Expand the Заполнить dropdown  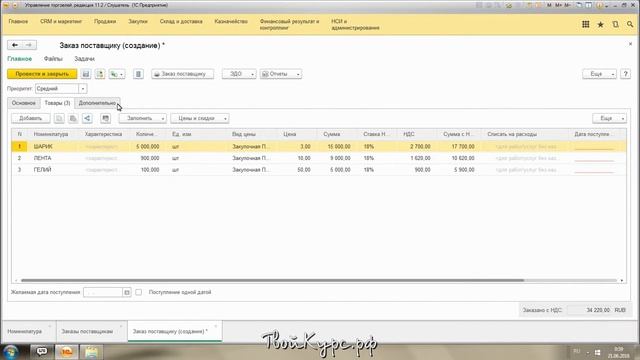(142, 118)
